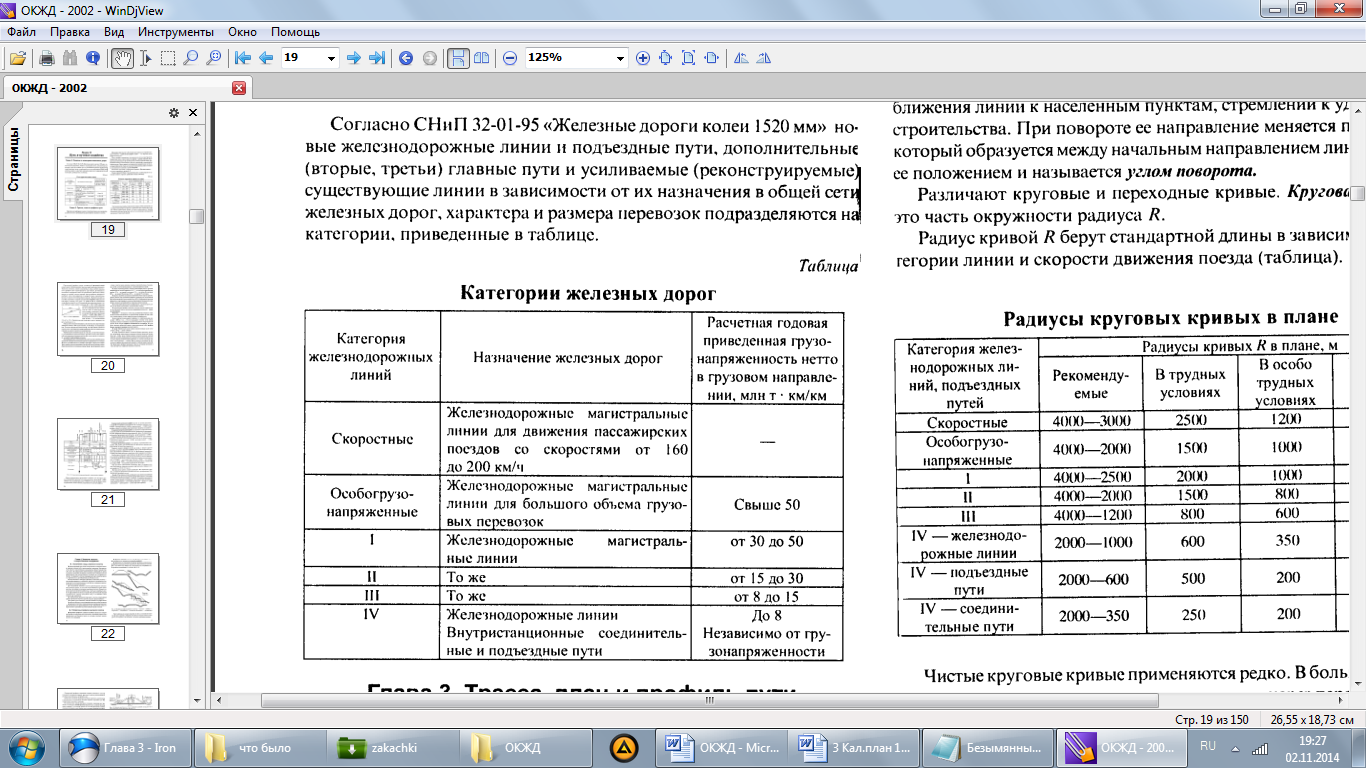The image size is (1366, 768).
Task: Open the Вид menu
Action: pyautogui.click(x=114, y=32)
